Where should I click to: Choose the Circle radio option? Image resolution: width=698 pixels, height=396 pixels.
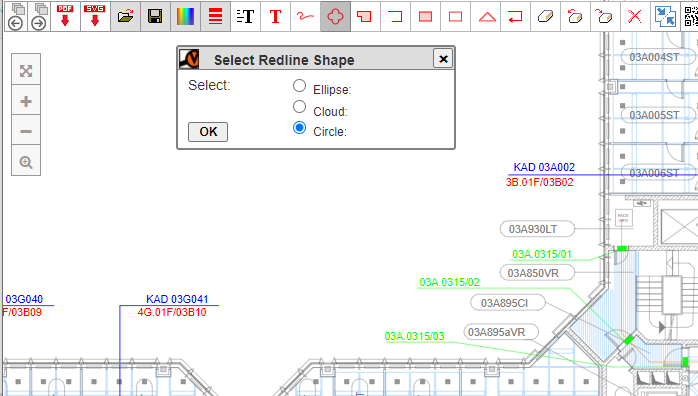tap(299, 128)
